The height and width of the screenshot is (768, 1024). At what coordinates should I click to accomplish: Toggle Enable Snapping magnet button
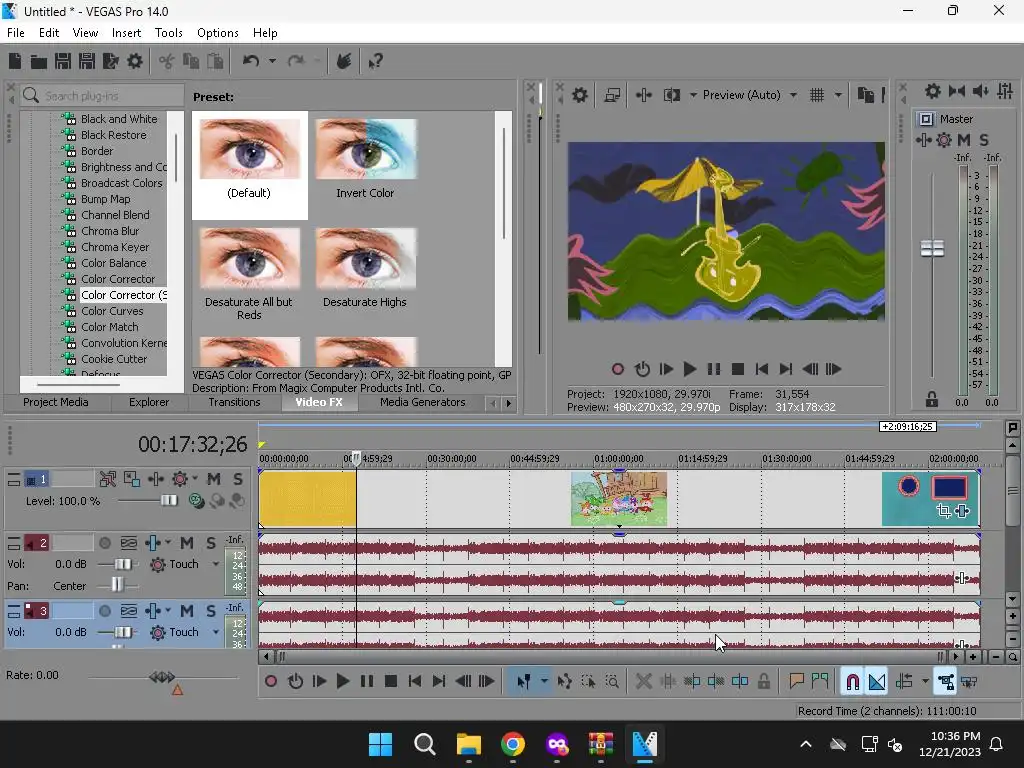pyautogui.click(x=852, y=682)
